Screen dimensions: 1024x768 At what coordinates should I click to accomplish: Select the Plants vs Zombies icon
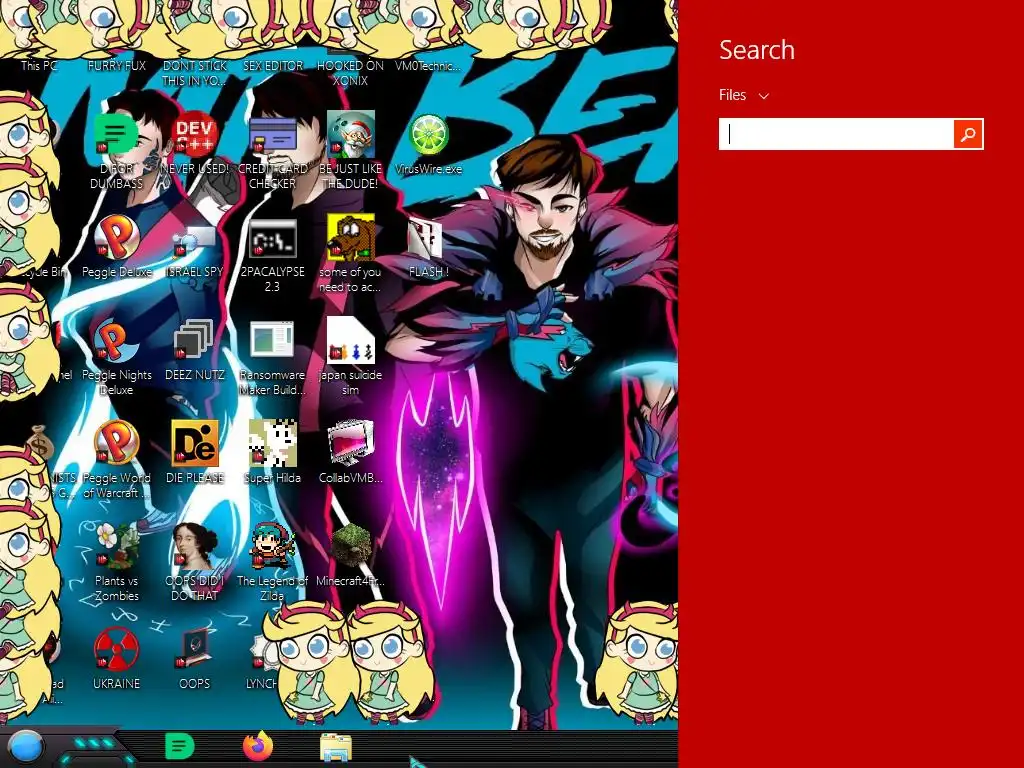[116, 545]
